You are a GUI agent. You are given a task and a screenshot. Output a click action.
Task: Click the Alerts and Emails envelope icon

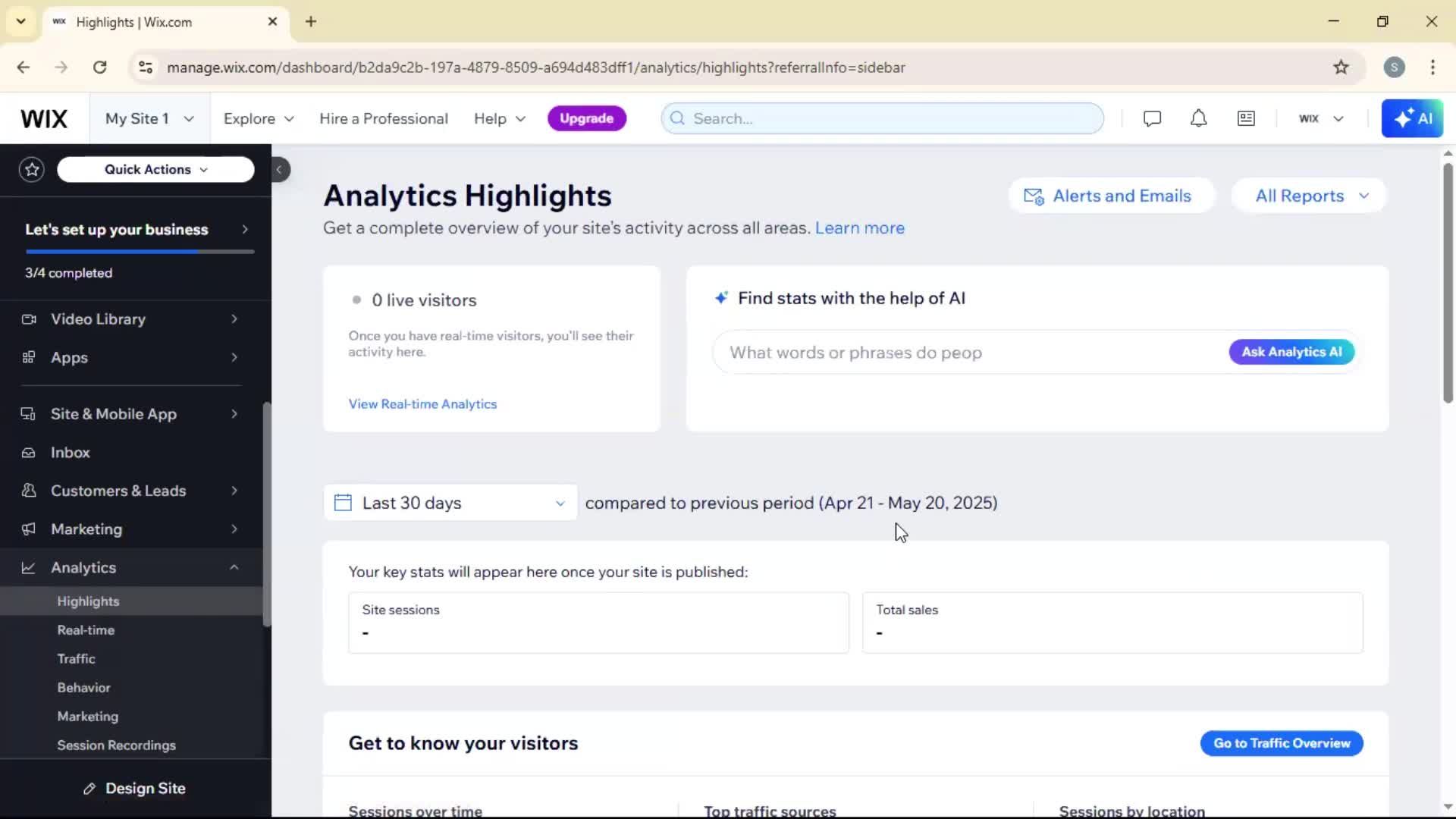click(x=1034, y=196)
